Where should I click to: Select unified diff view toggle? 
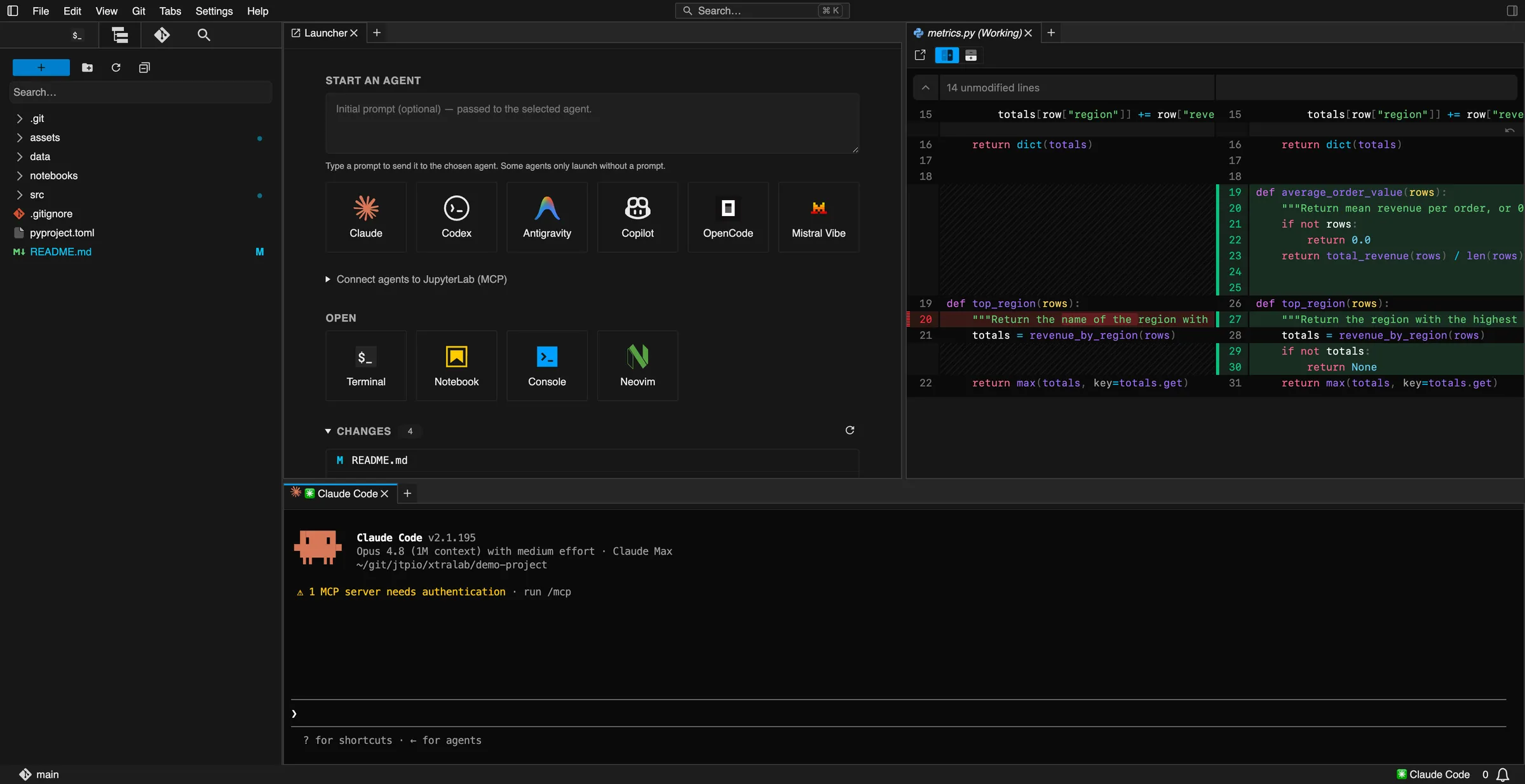tap(971, 55)
